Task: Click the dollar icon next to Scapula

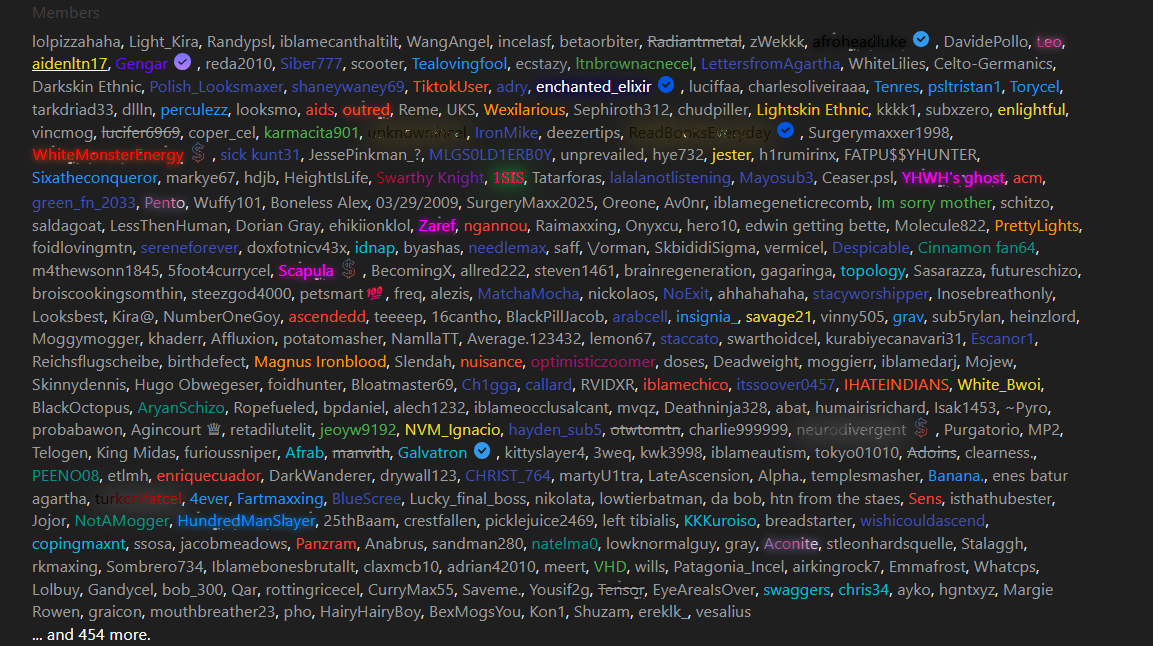Action: point(348,270)
